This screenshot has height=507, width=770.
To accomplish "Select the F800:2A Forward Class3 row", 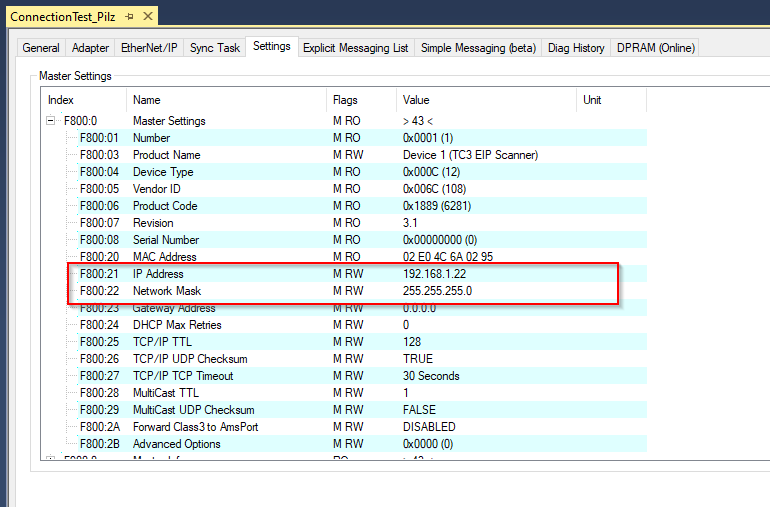I will click(362, 426).
